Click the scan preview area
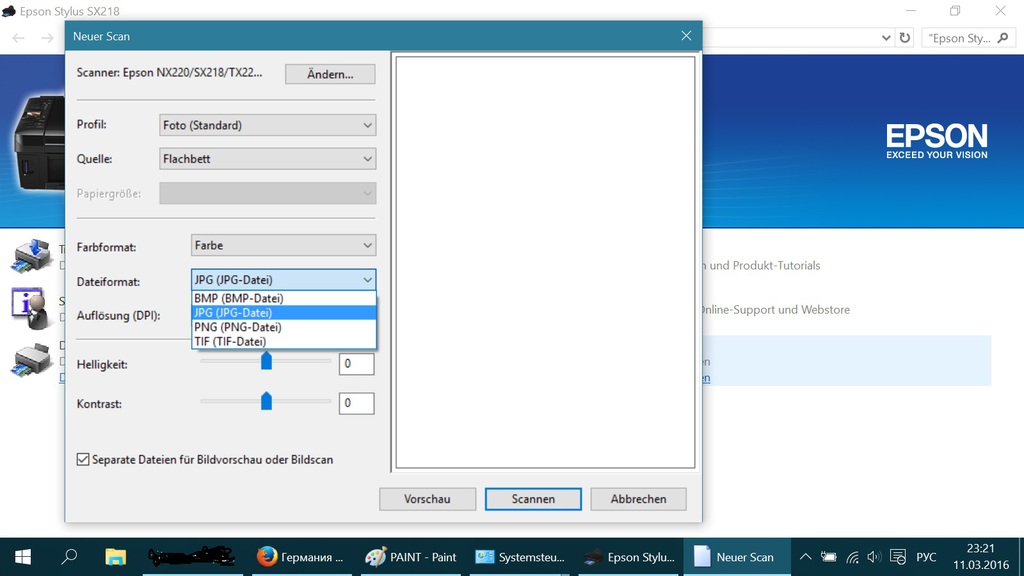 coord(545,262)
